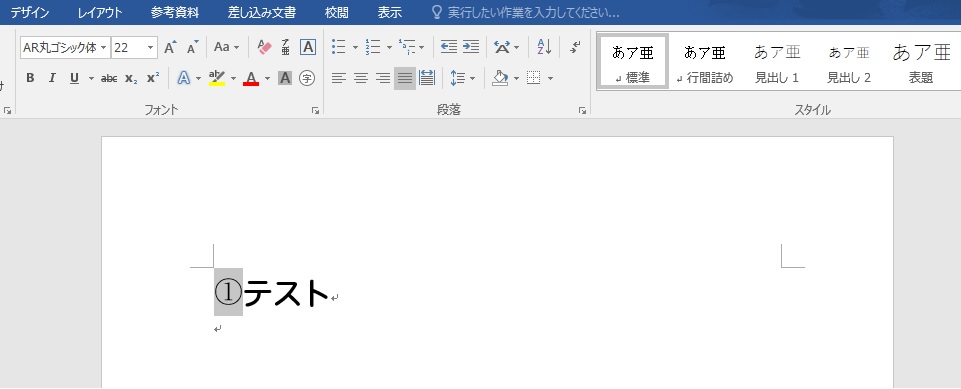Open the borders dropdown arrow
This screenshot has height=389, width=961.
pyautogui.click(x=550, y=78)
